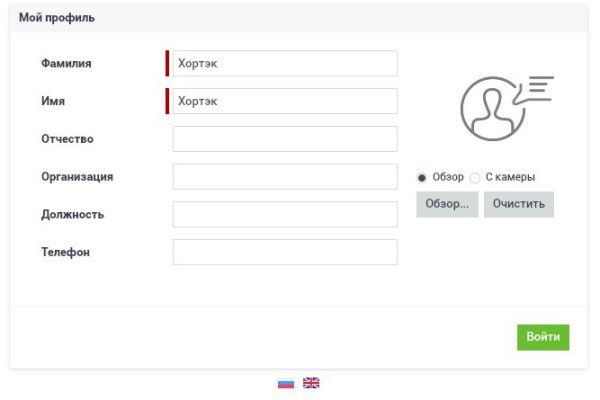Focus the Фамилия input field
Viewport: 600px width, 400px height.
click(285, 64)
